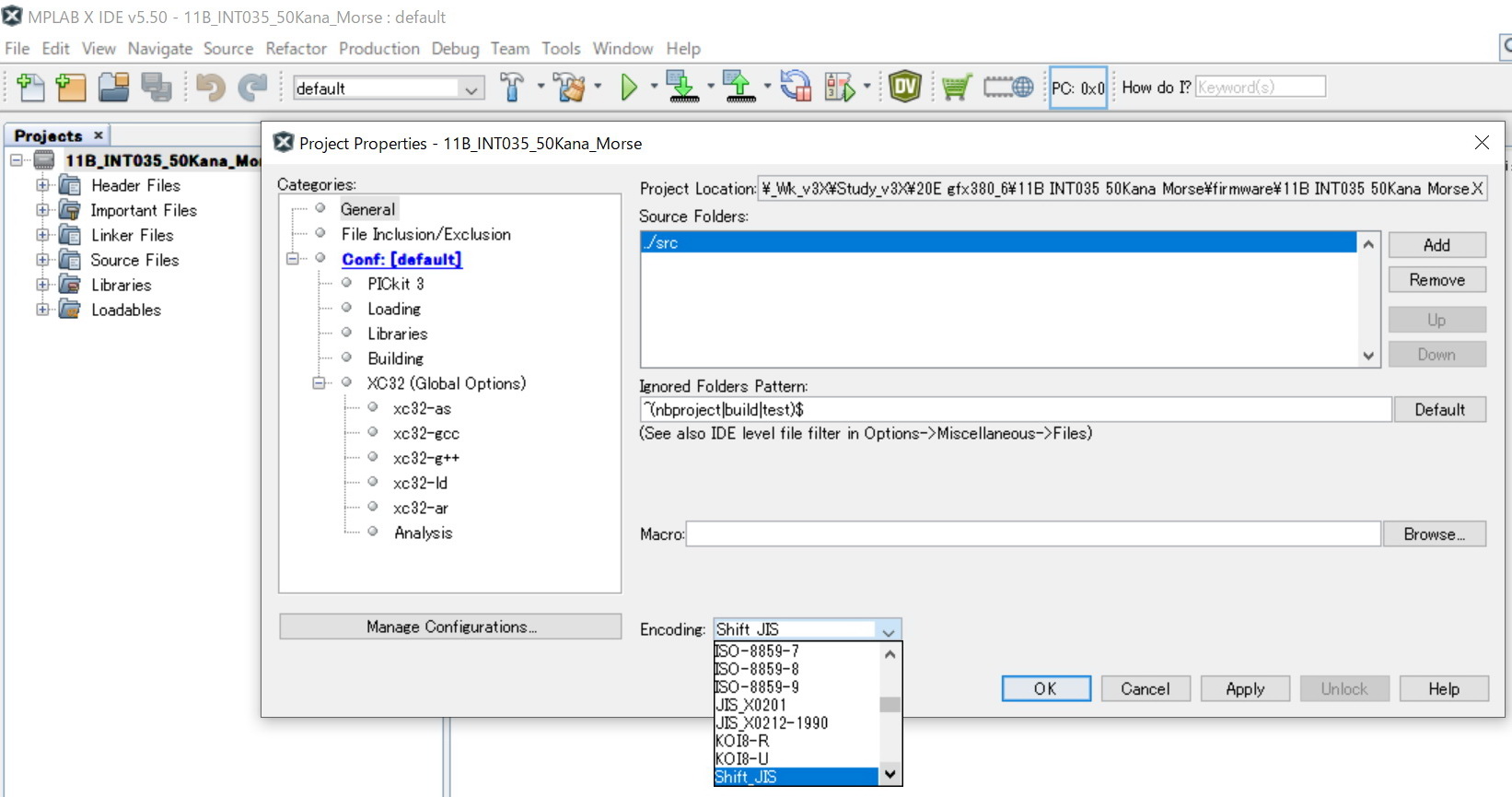Open the Production menu
Image resolution: width=1512 pixels, height=797 pixels.
pyautogui.click(x=378, y=48)
